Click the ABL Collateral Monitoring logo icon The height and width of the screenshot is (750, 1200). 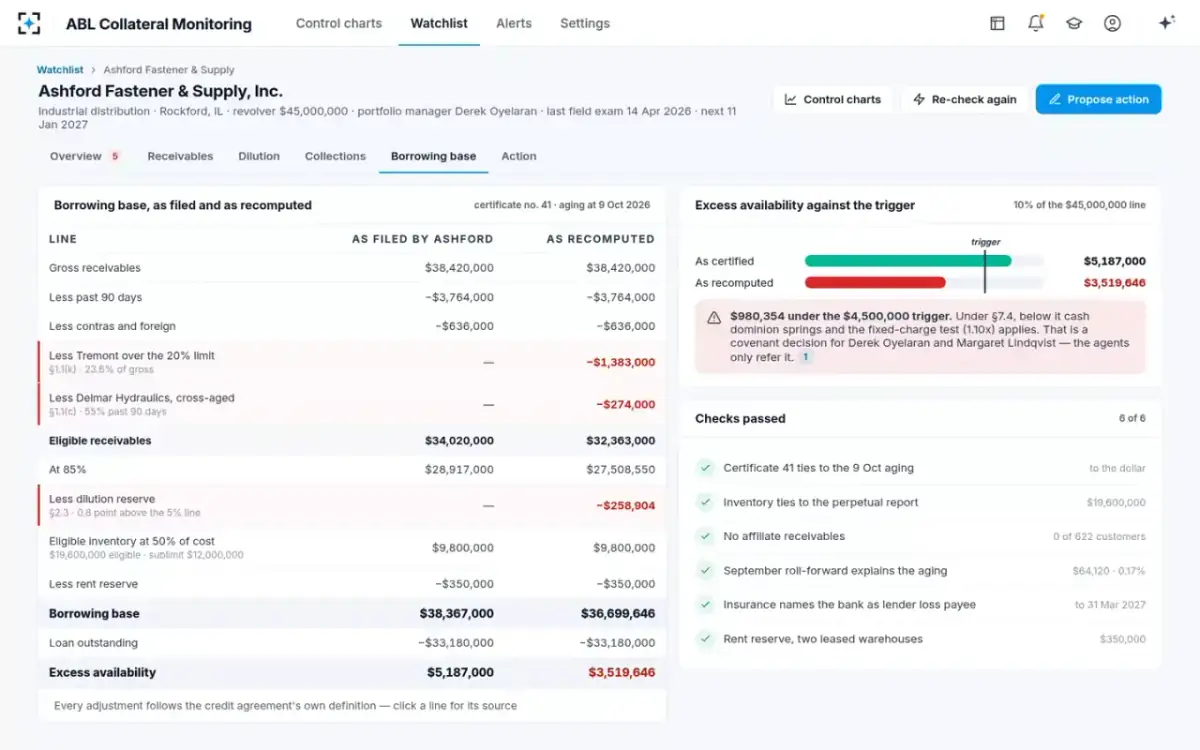(29, 23)
